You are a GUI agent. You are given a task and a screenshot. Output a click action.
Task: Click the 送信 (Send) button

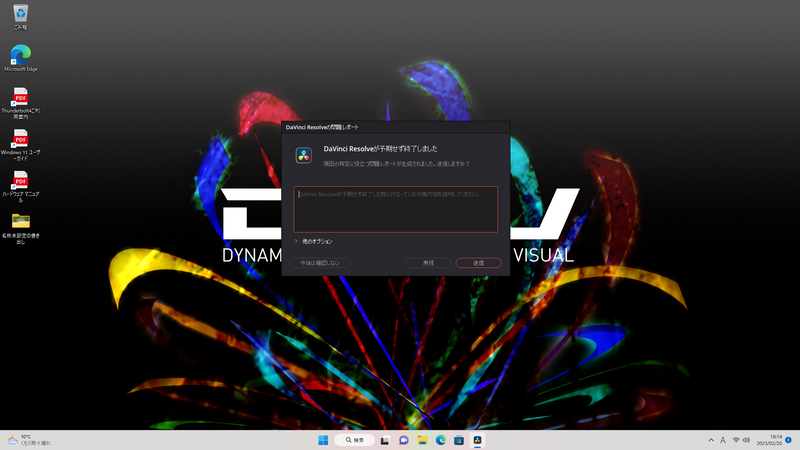pos(478,263)
